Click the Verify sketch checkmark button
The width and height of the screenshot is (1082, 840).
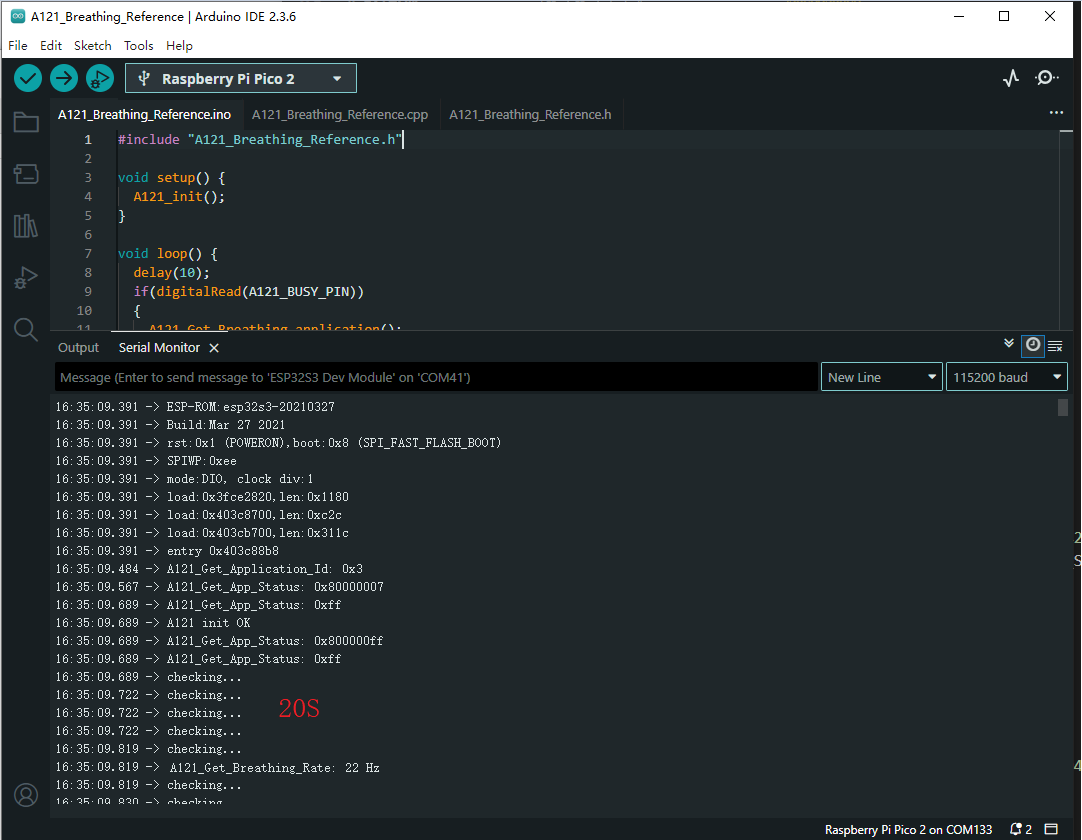tap(28, 78)
